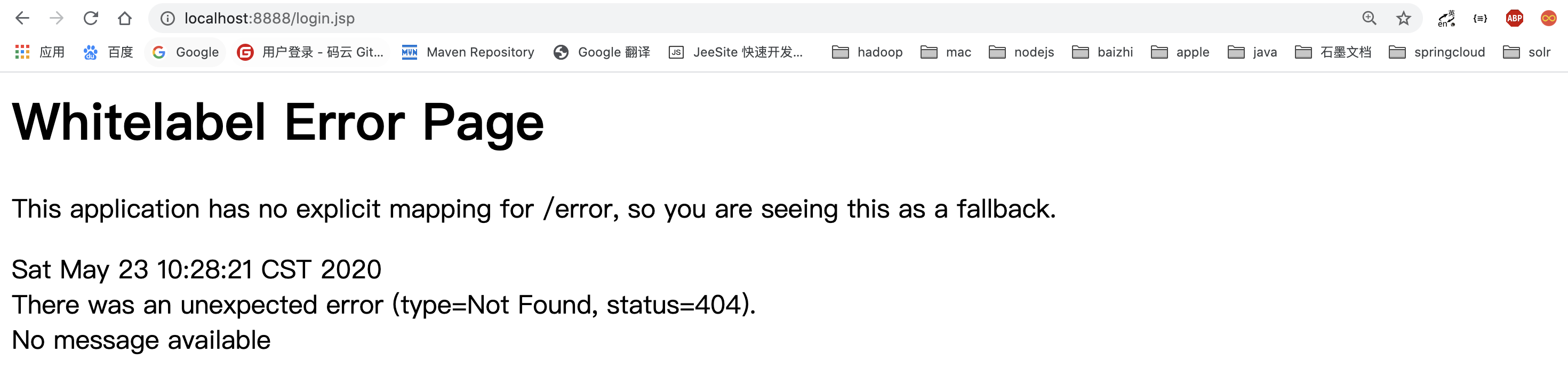Open the zoom magnifier icon
This screenshot has height=368, width=1568.
coord(1369,18)
